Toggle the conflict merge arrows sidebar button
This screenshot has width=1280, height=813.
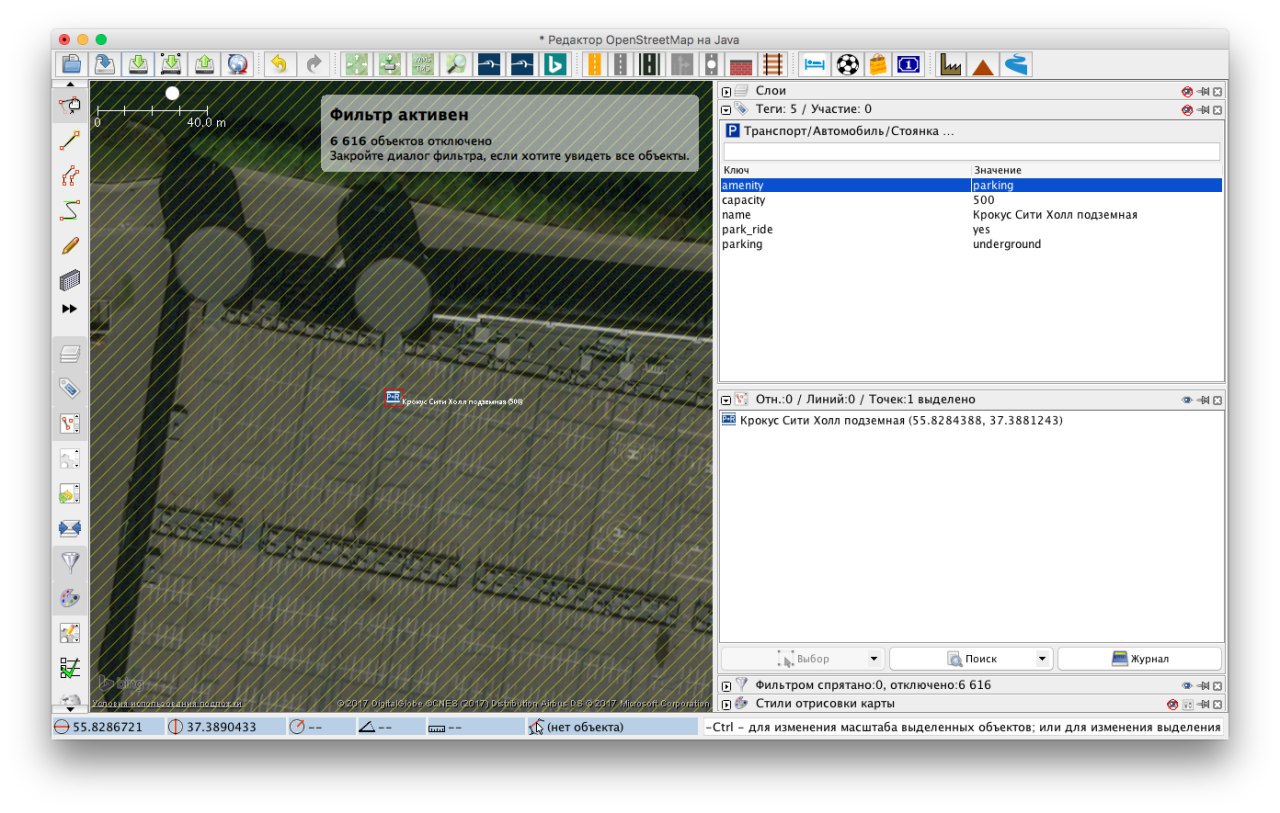pyautogui.click(x=70, y=528)
